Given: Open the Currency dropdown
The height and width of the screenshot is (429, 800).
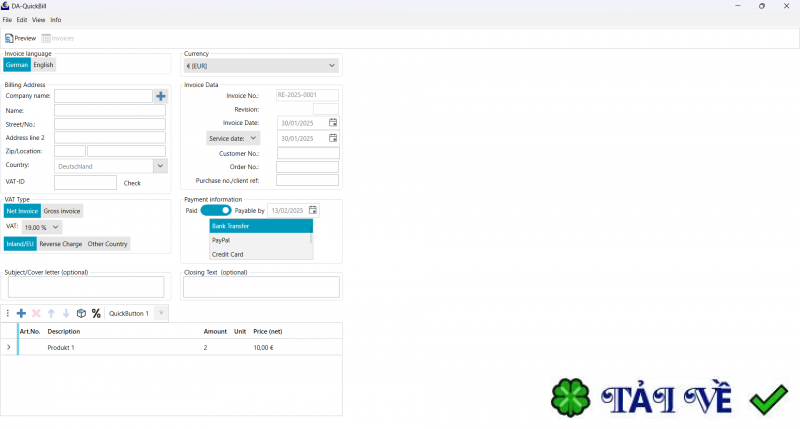Looking at the screenshot, I should coord(261,66).
